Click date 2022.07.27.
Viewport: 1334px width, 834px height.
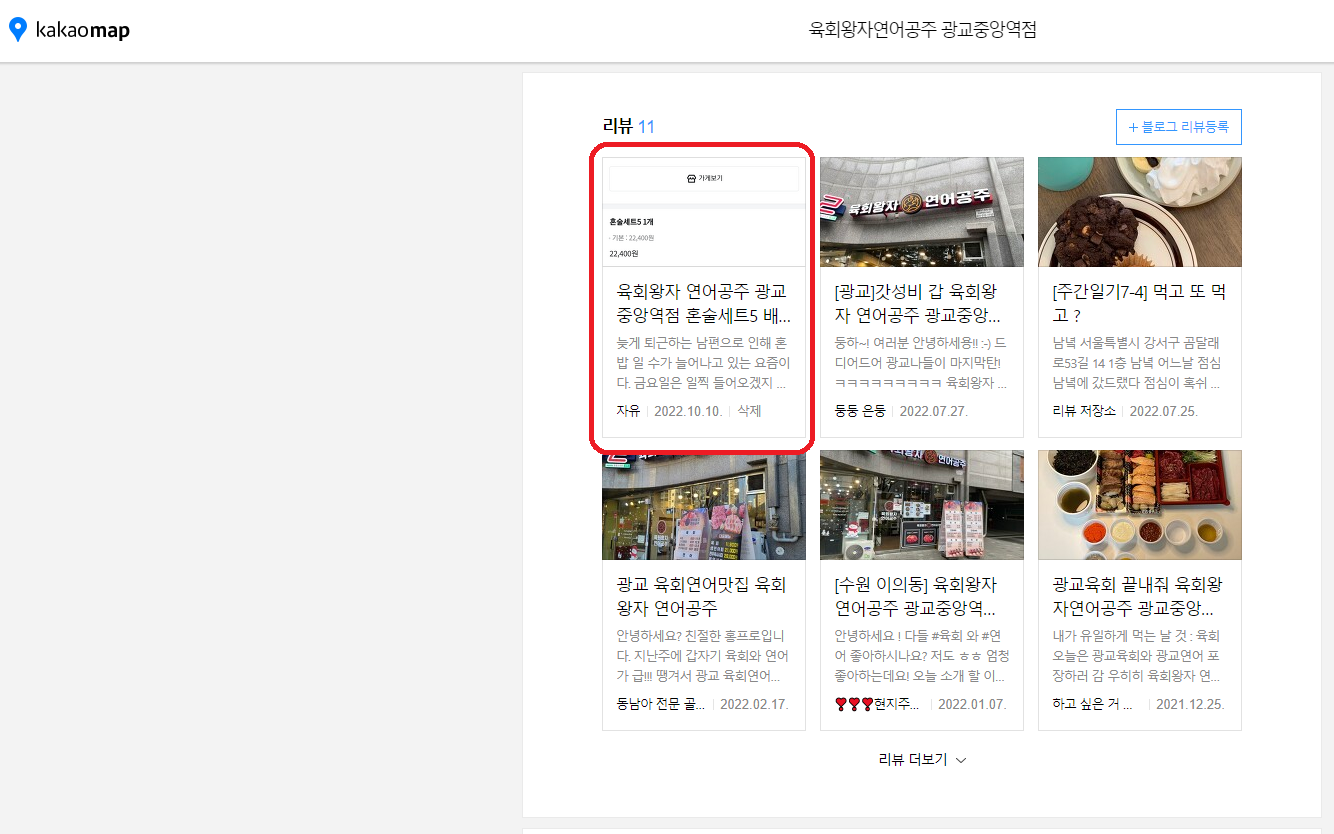coord(934,411)
